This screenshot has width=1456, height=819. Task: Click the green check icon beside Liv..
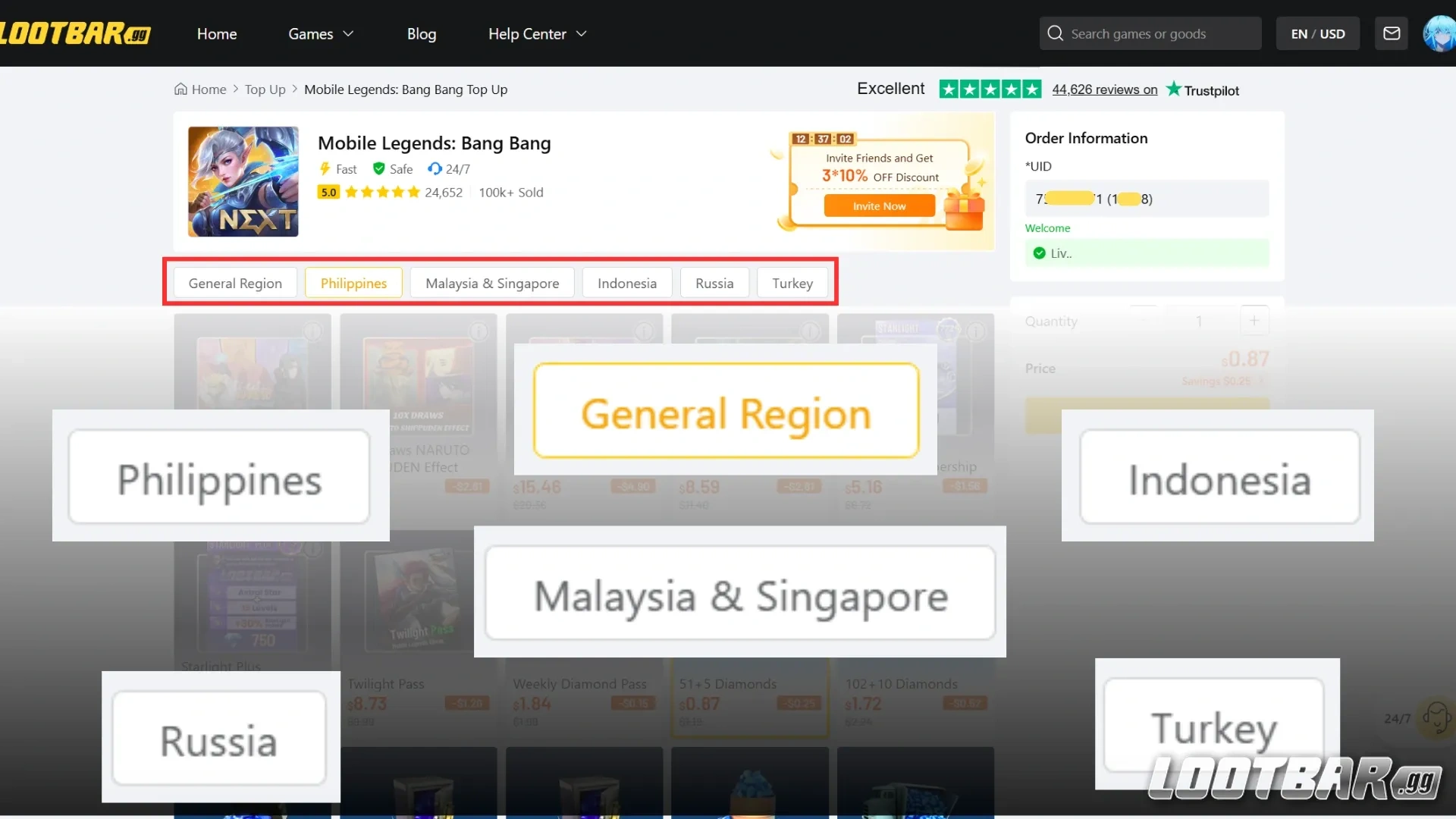1039,253
